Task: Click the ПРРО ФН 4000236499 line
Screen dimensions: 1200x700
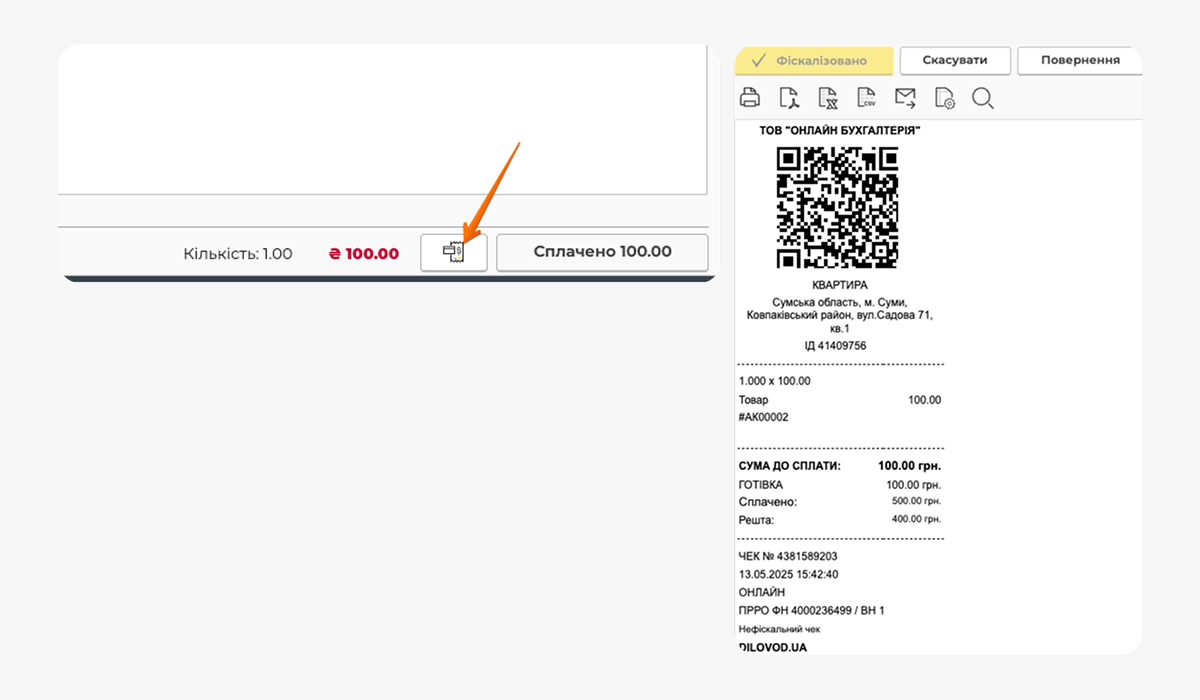Action: (x=812, y=611)
